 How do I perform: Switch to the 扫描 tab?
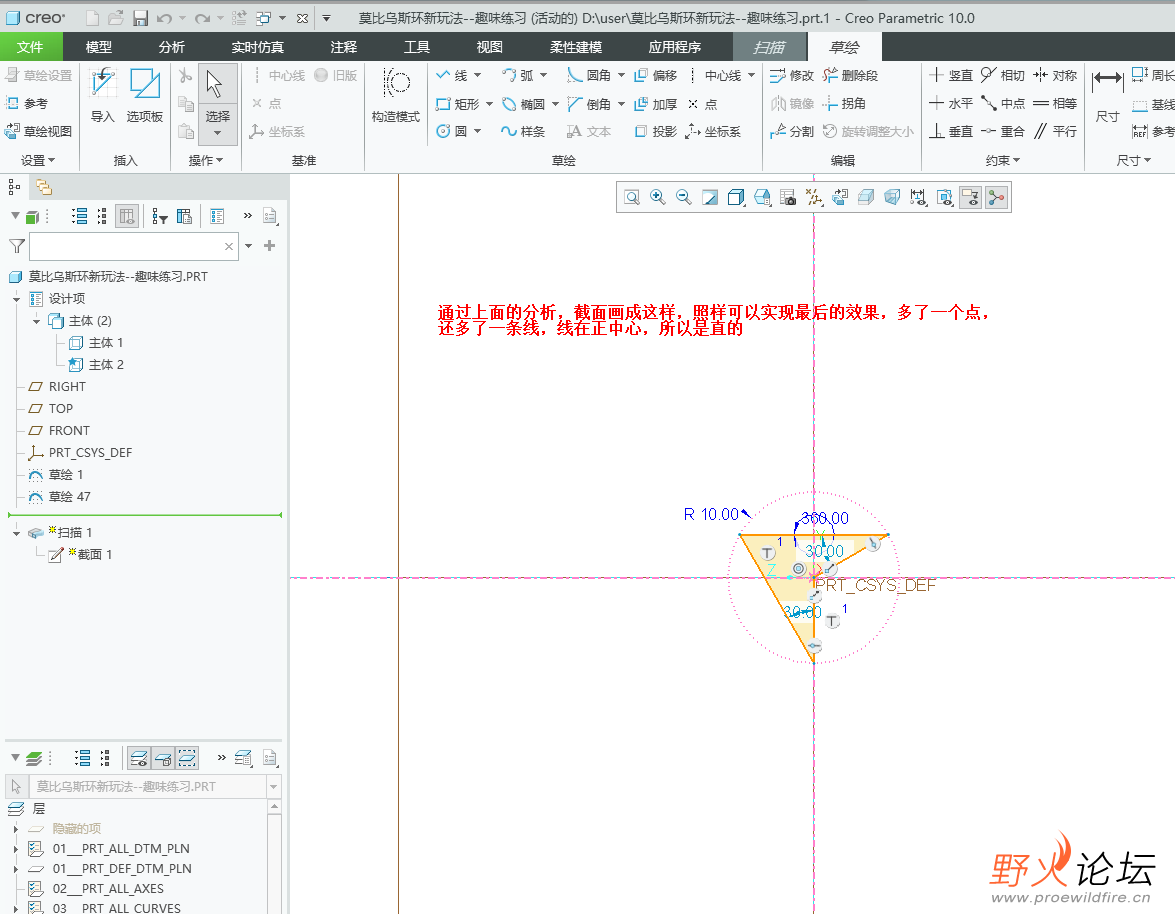769,47
